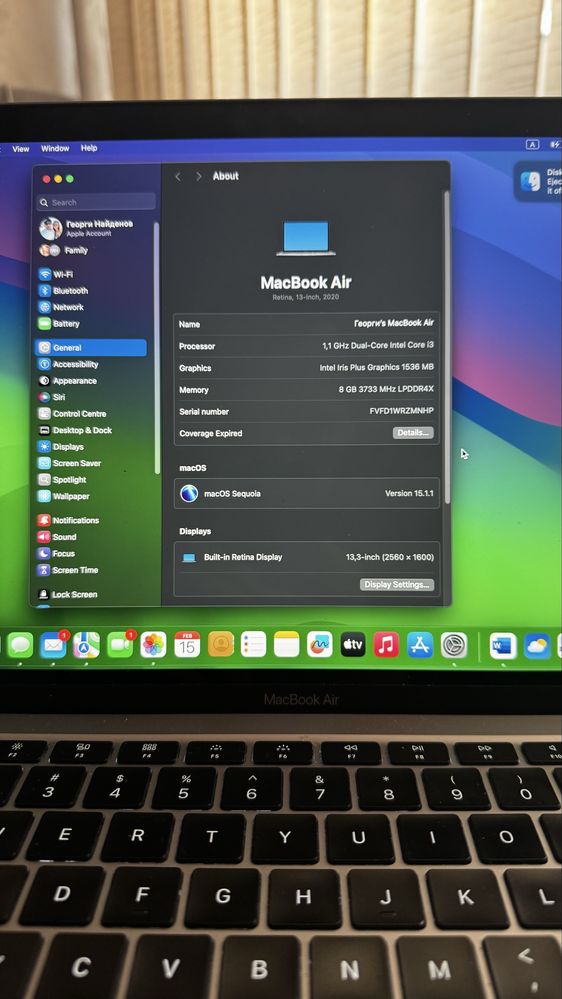Click the About pane vertical scrollbar
The image size is (562, 999).
(x=447, y=346)
